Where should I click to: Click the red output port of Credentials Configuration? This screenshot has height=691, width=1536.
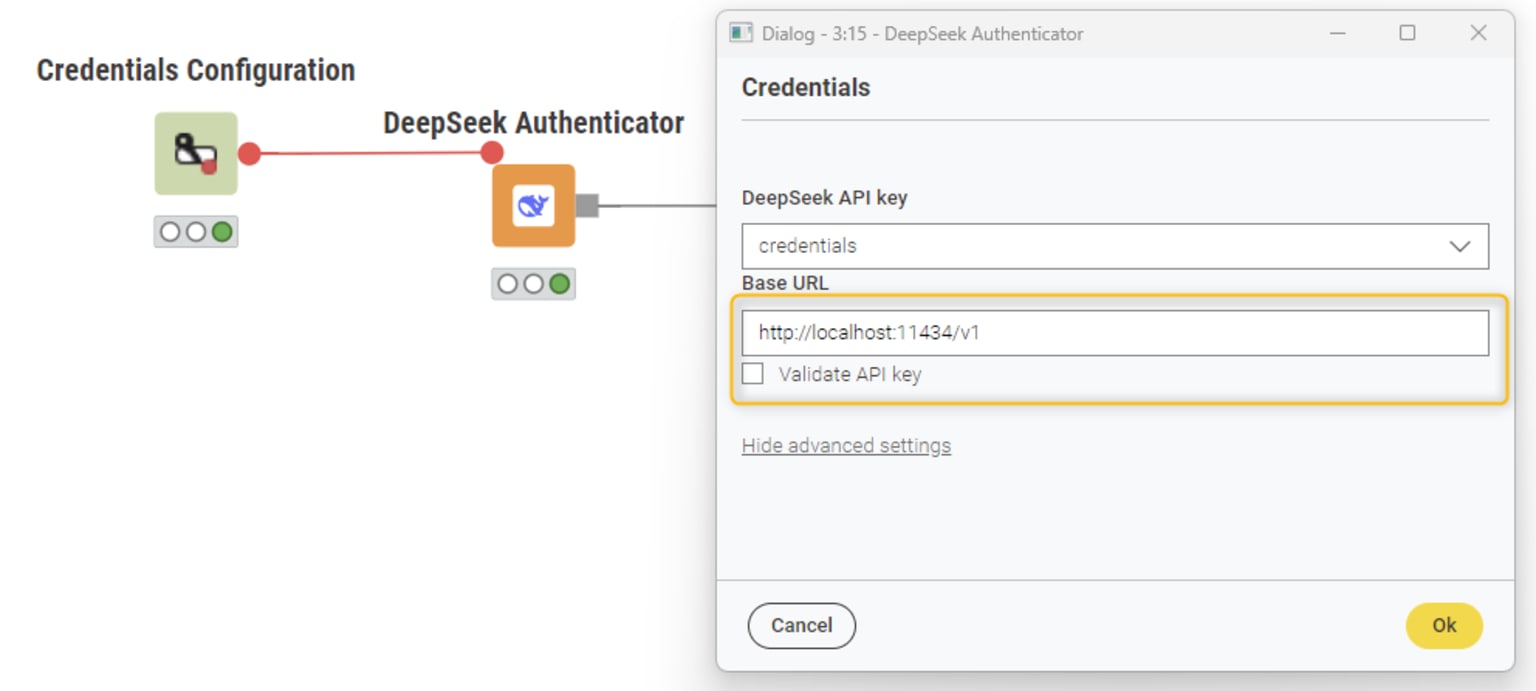(x=249, y=154)
